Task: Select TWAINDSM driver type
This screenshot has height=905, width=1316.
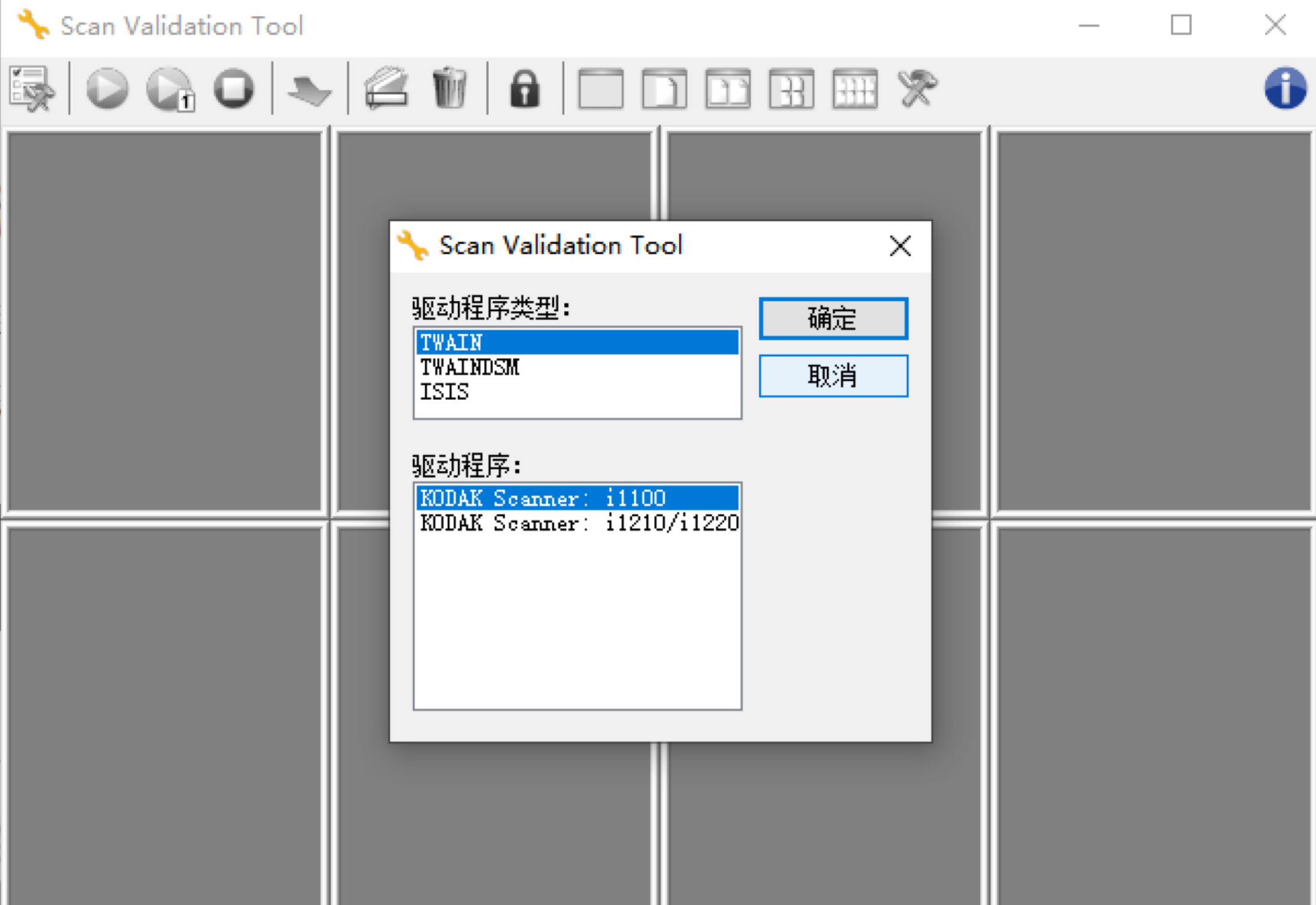Action: point(577,367)
